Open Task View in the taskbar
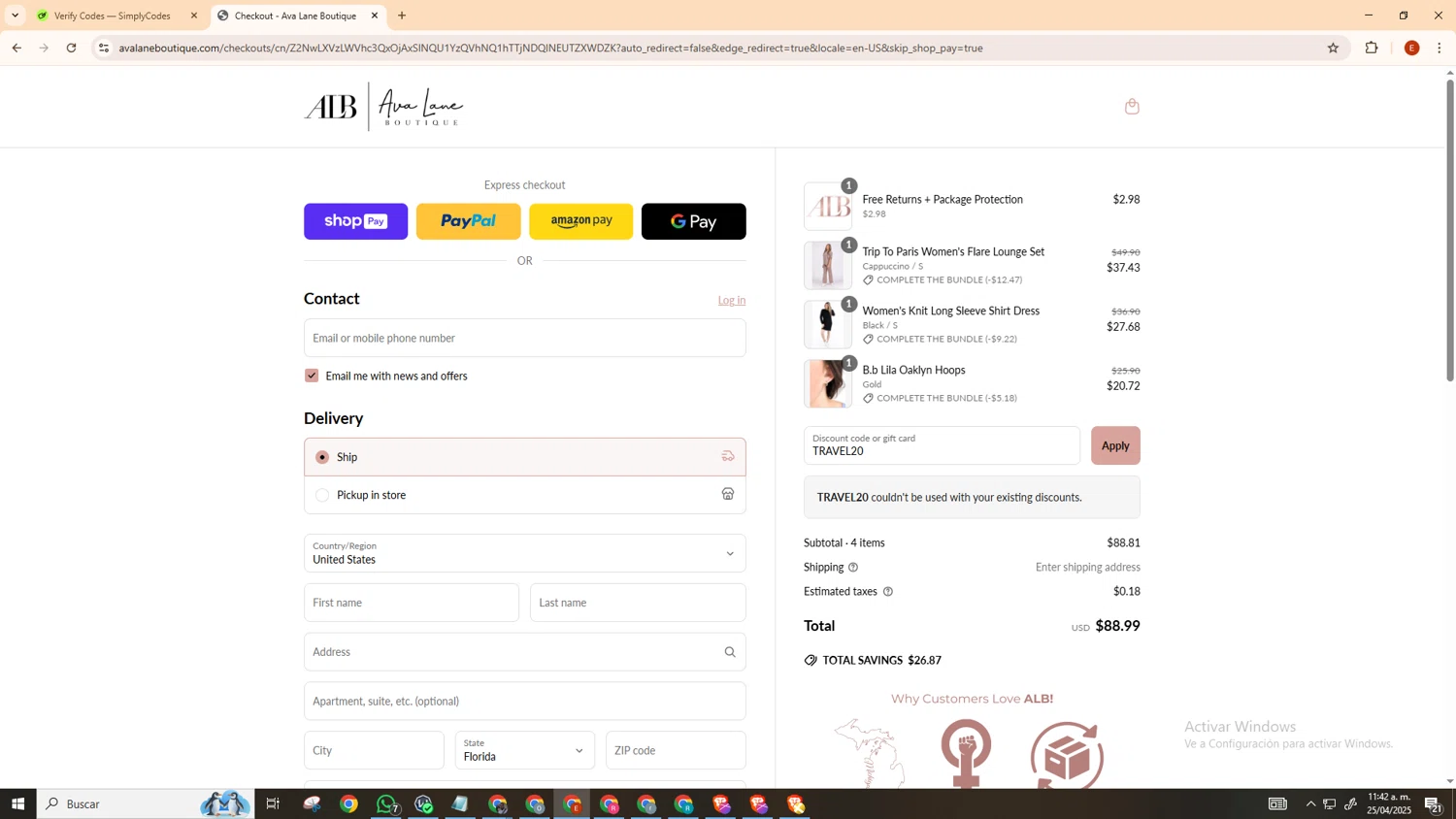The height and width of the screenshot is (819, 1456). [x=273, y=803]
